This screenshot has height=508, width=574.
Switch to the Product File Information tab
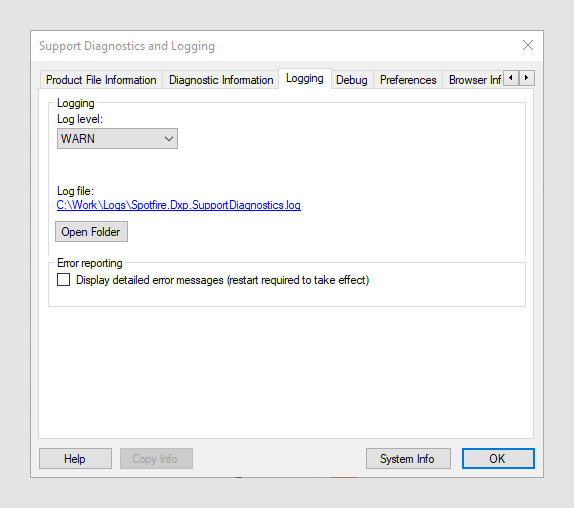pos(101,80)
